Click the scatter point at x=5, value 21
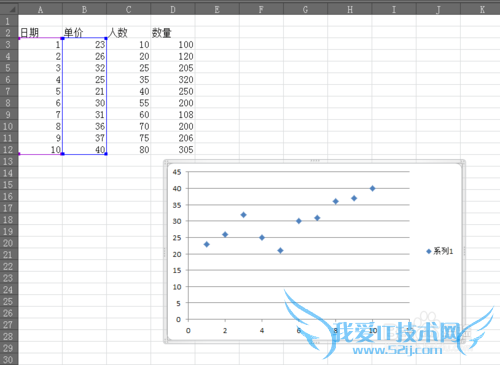The width and height of the screenshot is (500, 365). click(x=280, y=250)
